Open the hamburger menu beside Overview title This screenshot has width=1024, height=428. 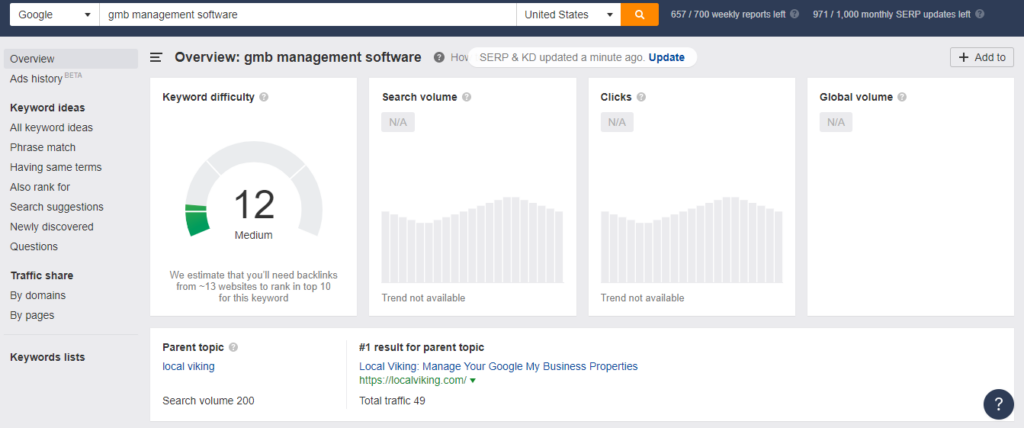[156, 58]
